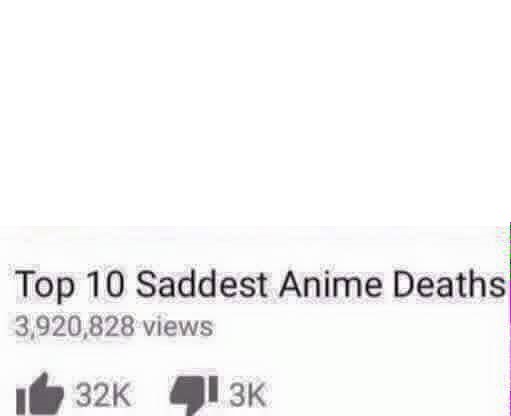Viewport: 511px width, 416px height.
Task: Click the thumb of the like icon
Action: 42,380
